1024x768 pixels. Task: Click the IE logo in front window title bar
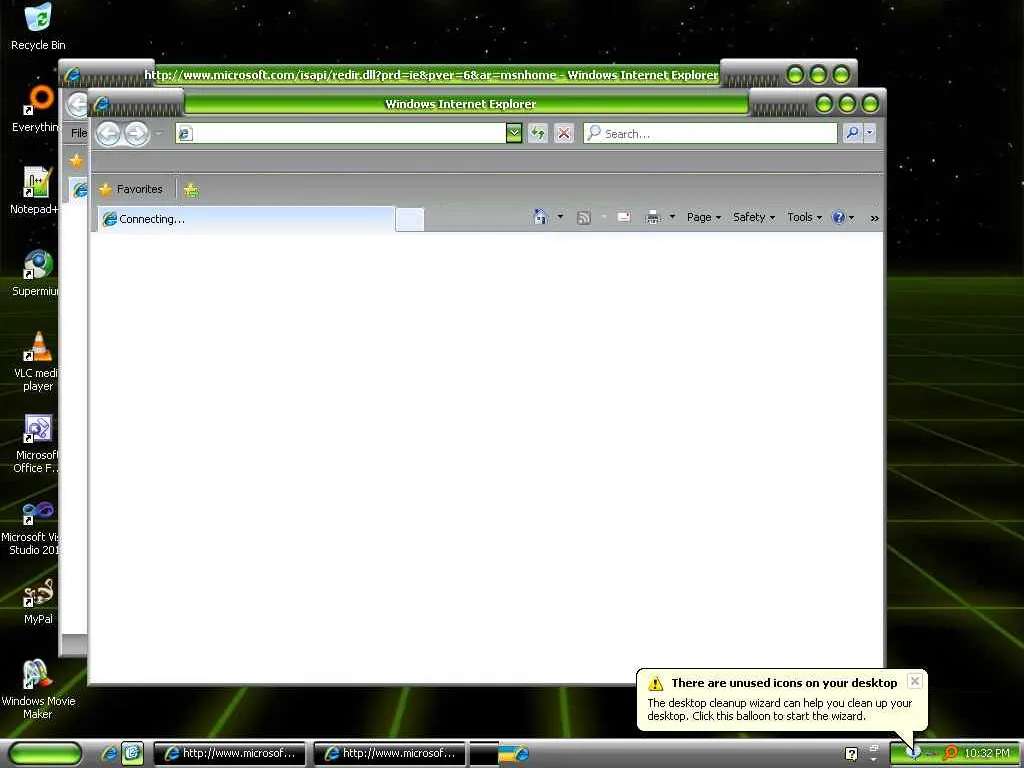point(101,104)
